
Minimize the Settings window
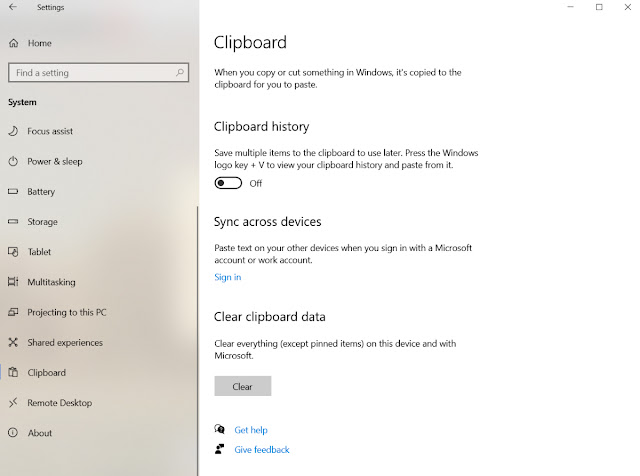click(x=571, y=7)
